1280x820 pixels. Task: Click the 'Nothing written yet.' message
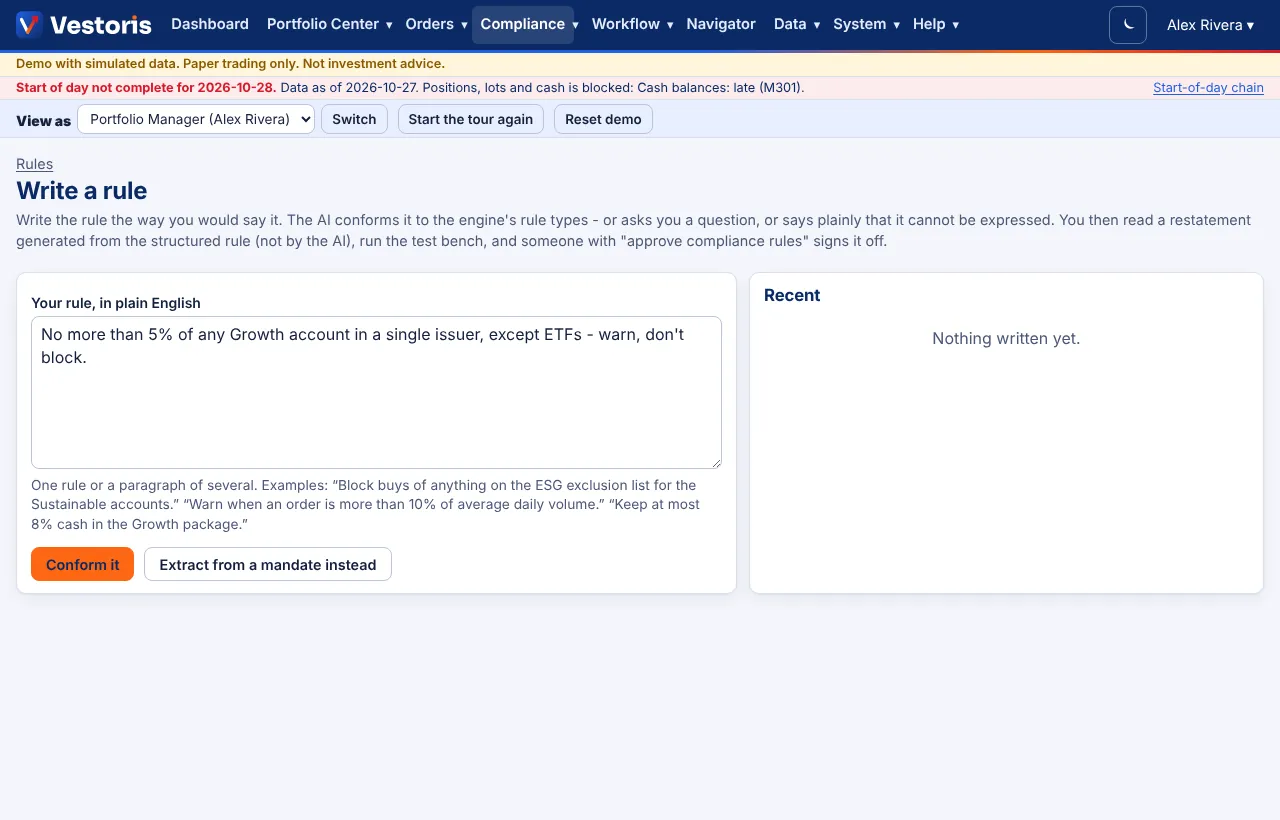point(1006,338)
